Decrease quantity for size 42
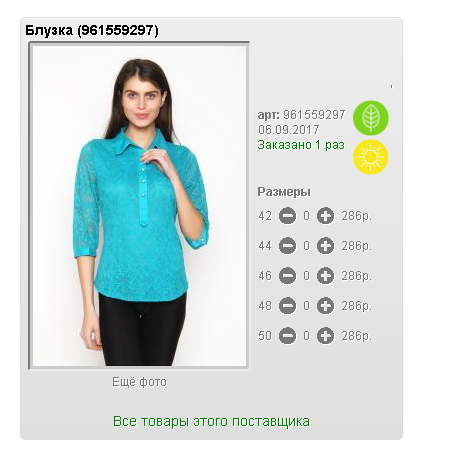The image size is (463, 459). pos(287,216)
